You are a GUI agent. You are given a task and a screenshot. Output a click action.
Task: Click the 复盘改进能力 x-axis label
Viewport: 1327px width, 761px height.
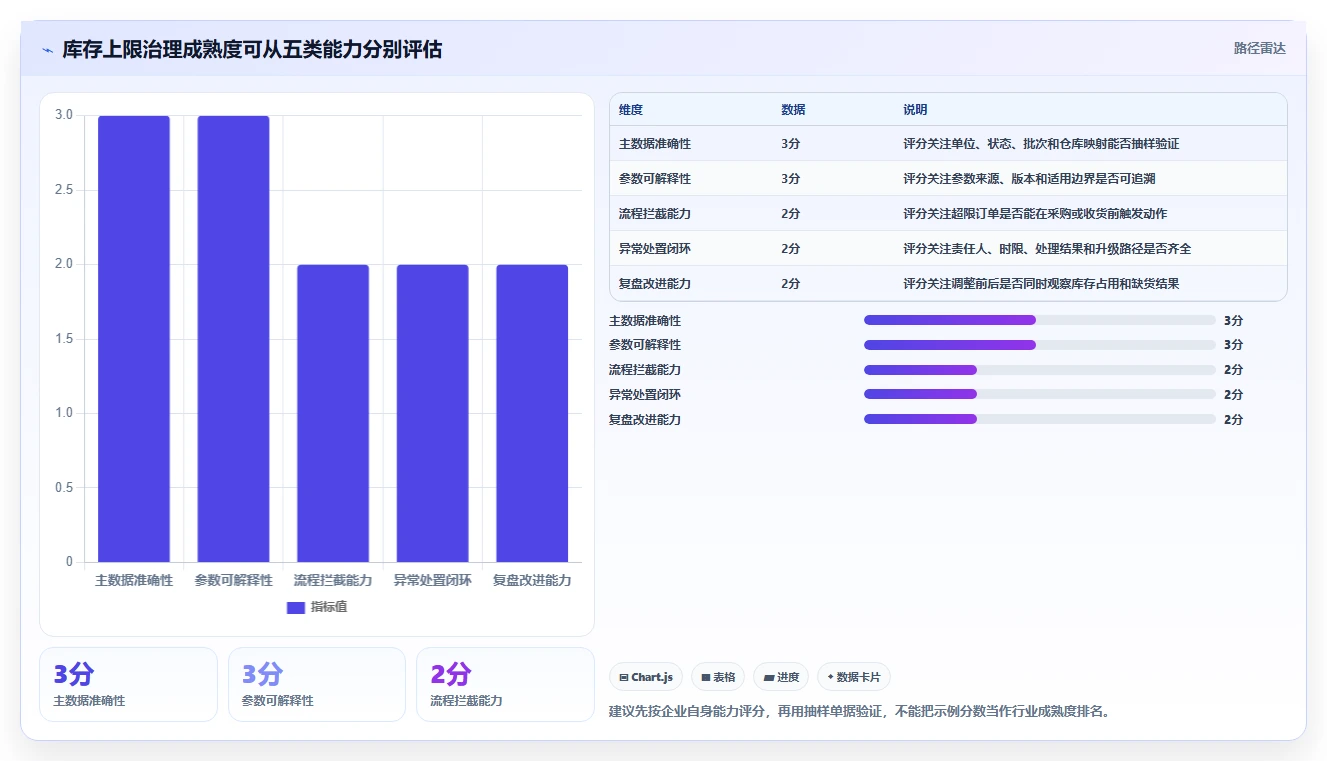click(532, 580)
